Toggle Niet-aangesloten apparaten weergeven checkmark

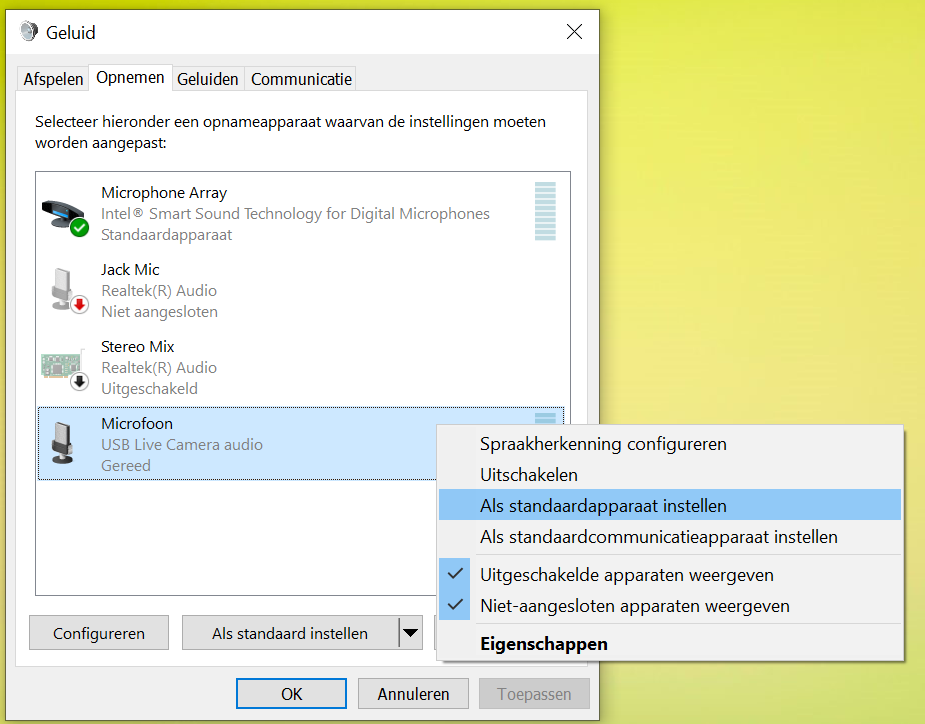click(x=456, y=606)
